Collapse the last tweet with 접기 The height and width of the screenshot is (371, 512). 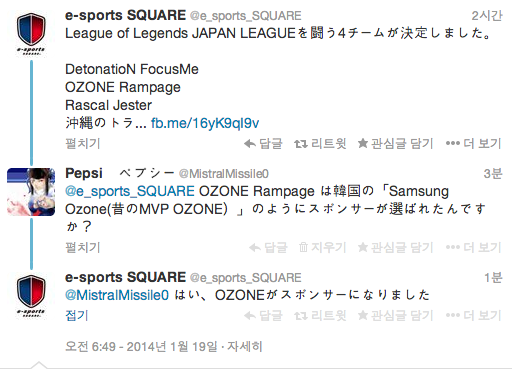point(77,315)
